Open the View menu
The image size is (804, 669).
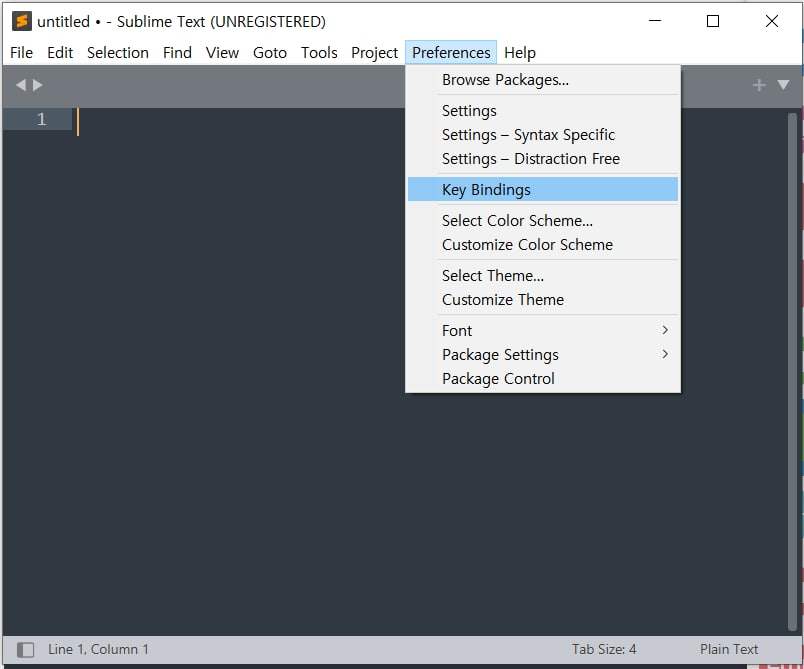coord(222,52)
